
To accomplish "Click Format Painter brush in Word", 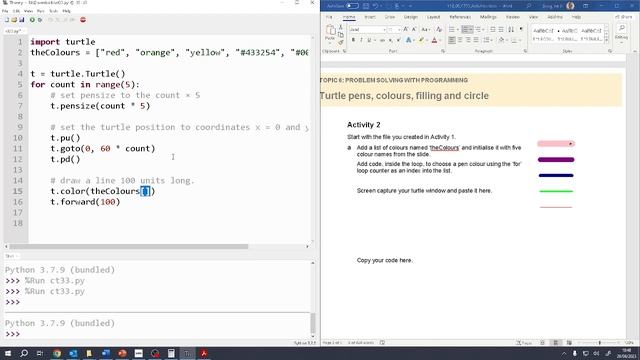I will (340, 42).
